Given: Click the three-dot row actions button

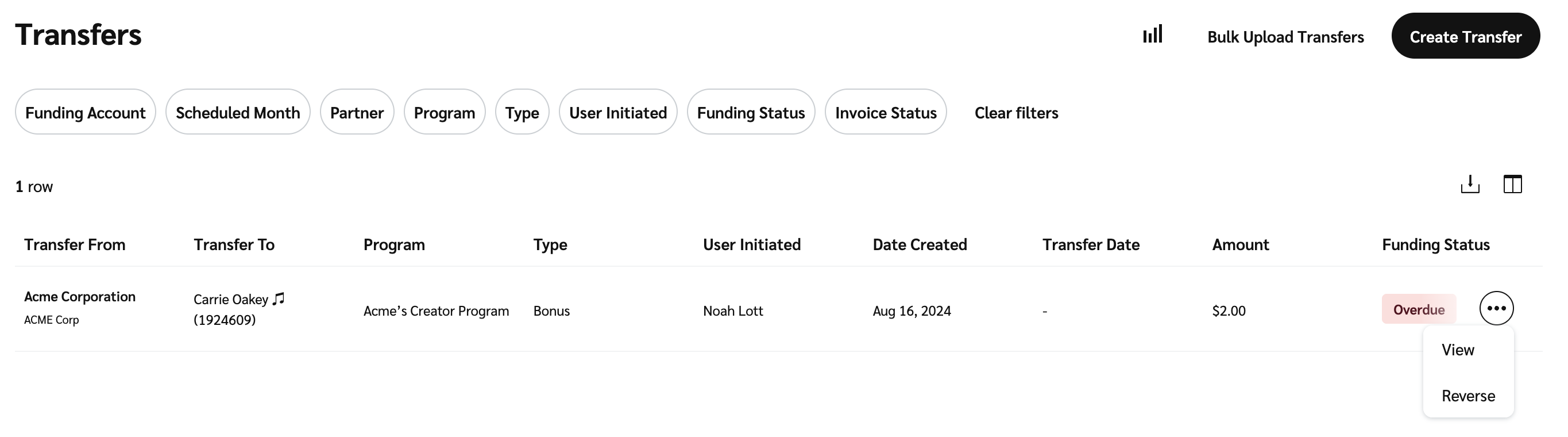Looking at the screenshot, I should [x=1496, y=308].
